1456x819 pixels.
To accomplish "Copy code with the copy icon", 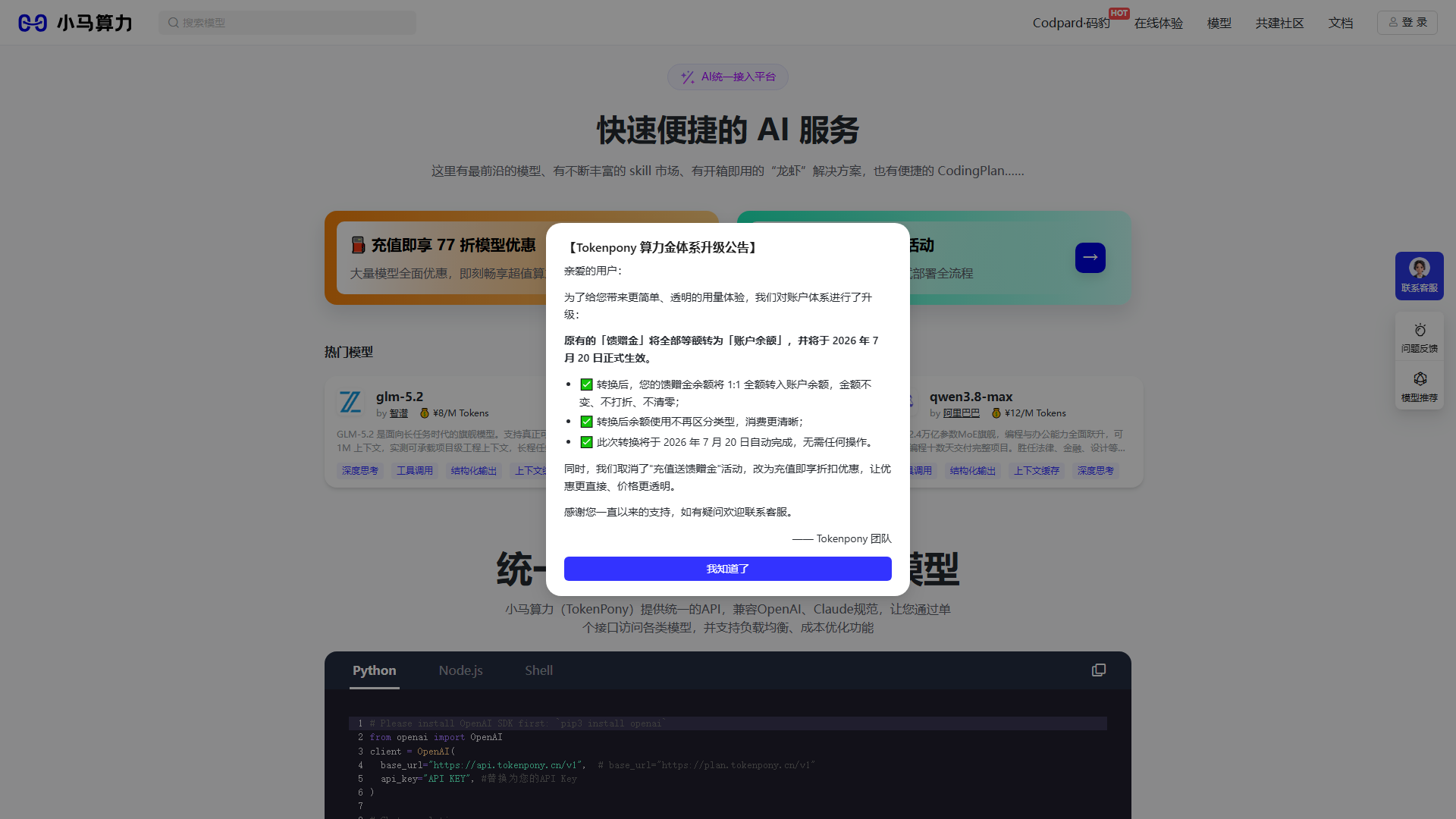I will tap(1098, 670).
